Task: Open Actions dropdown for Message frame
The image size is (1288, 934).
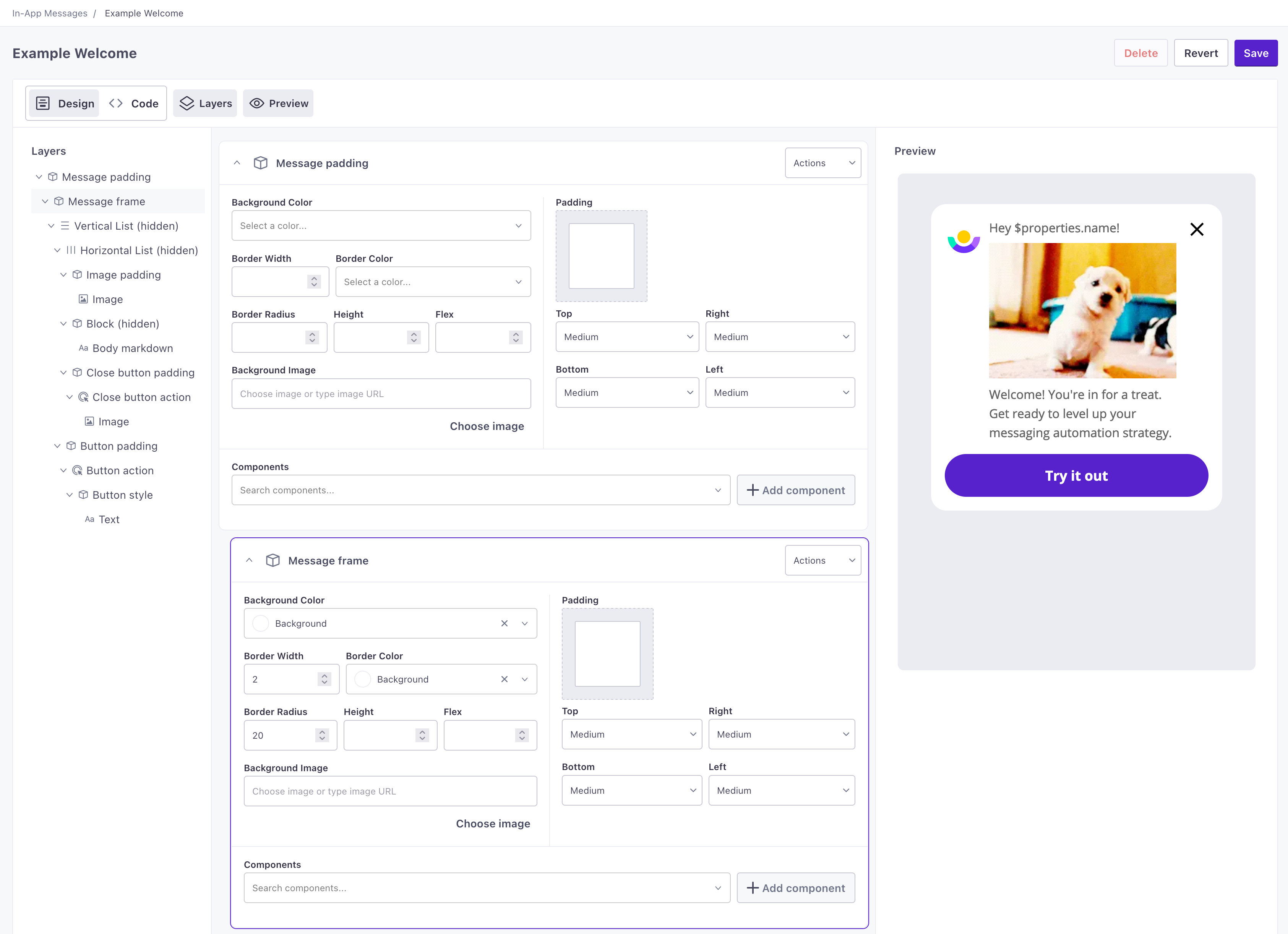Action: click(x=823, y=560)
